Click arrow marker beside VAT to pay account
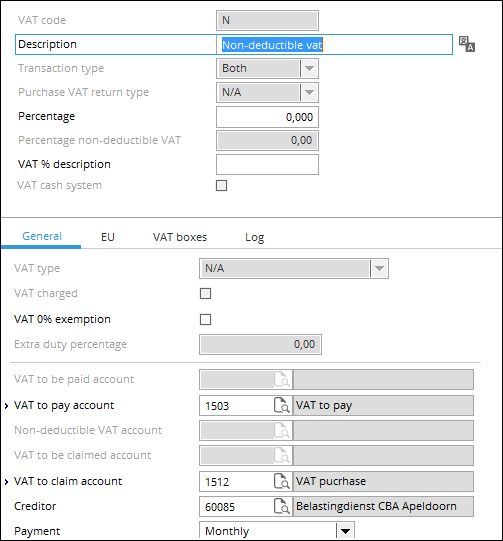 6,406
